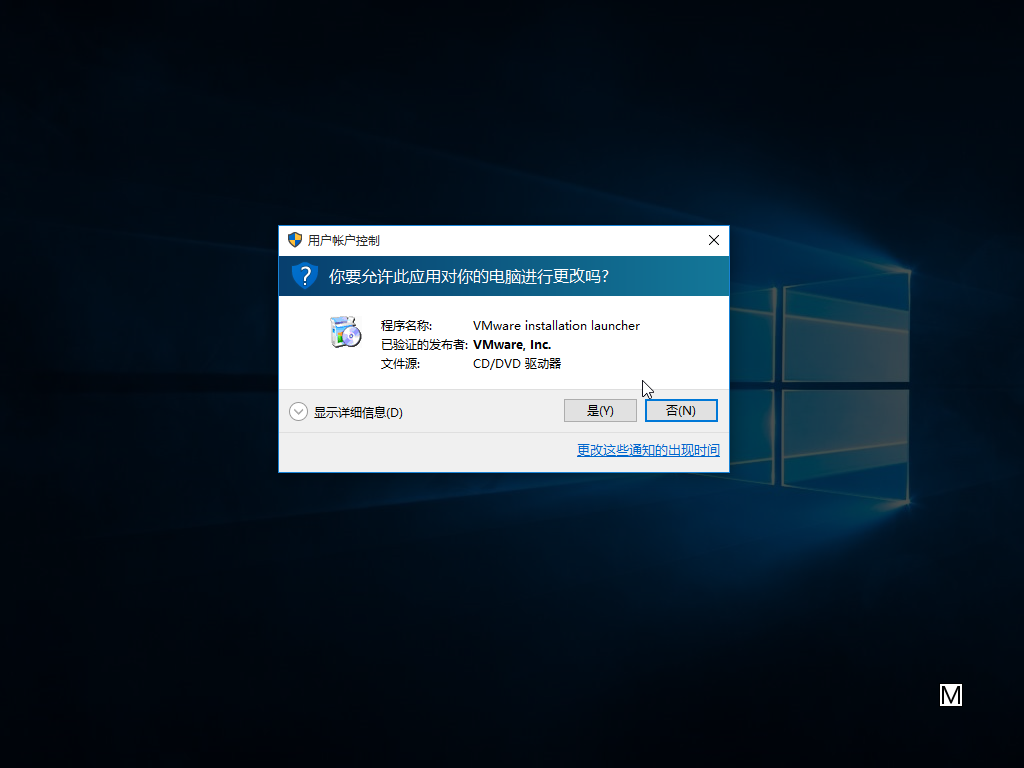Click the VMware installer disc icon
This screenshot has height=768, width=1024.
click(x=345, y=332)
